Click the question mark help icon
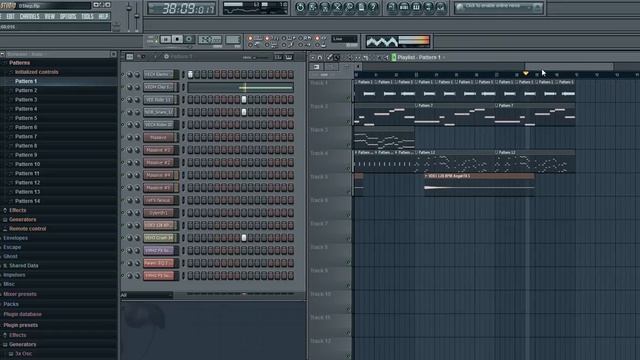 [373, 7]
